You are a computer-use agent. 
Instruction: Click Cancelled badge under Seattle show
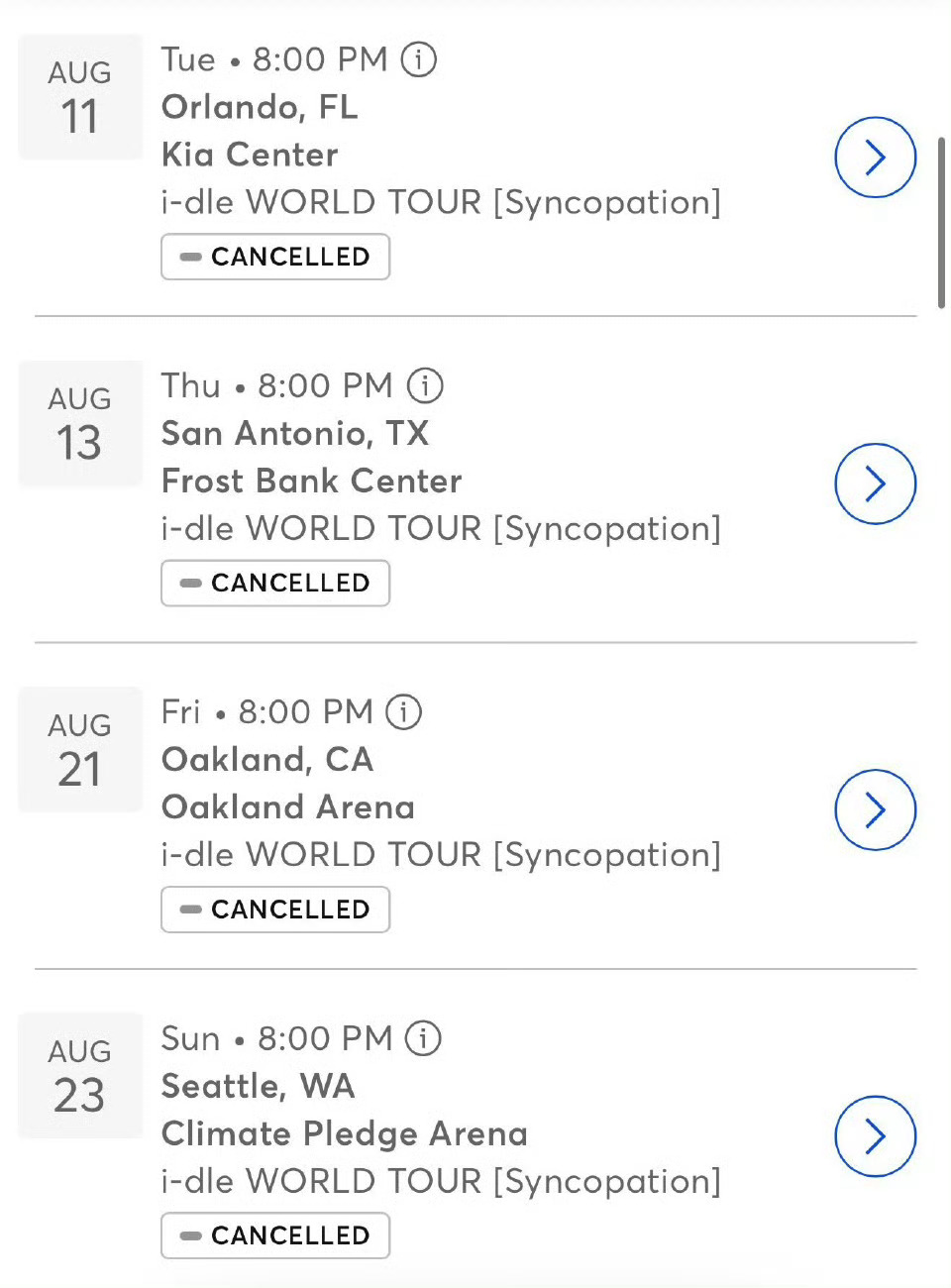point(275,1235)
